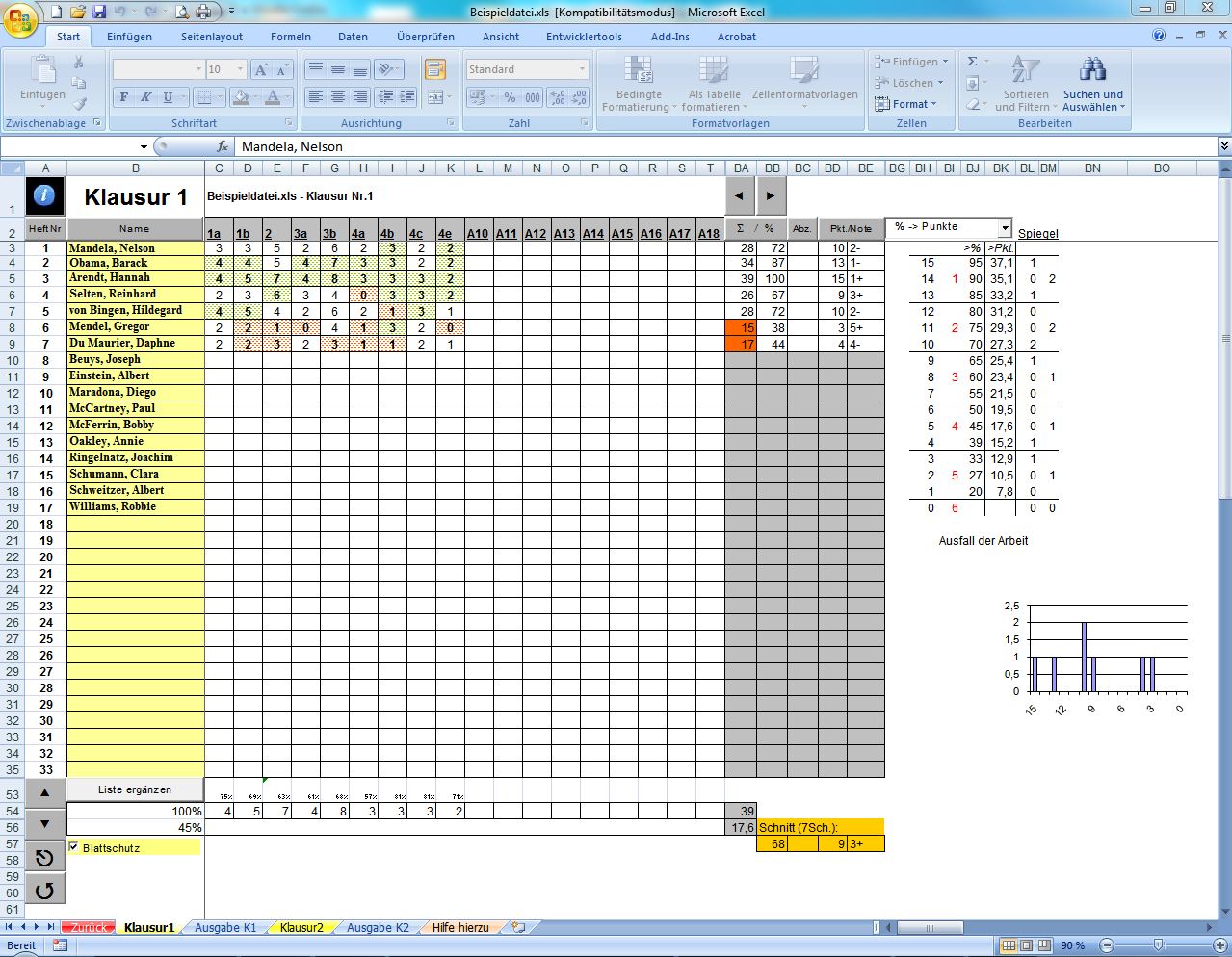Open the Überprüfen ribbon tab
This screenshot has width=1232, height=957.
point(426,37)
